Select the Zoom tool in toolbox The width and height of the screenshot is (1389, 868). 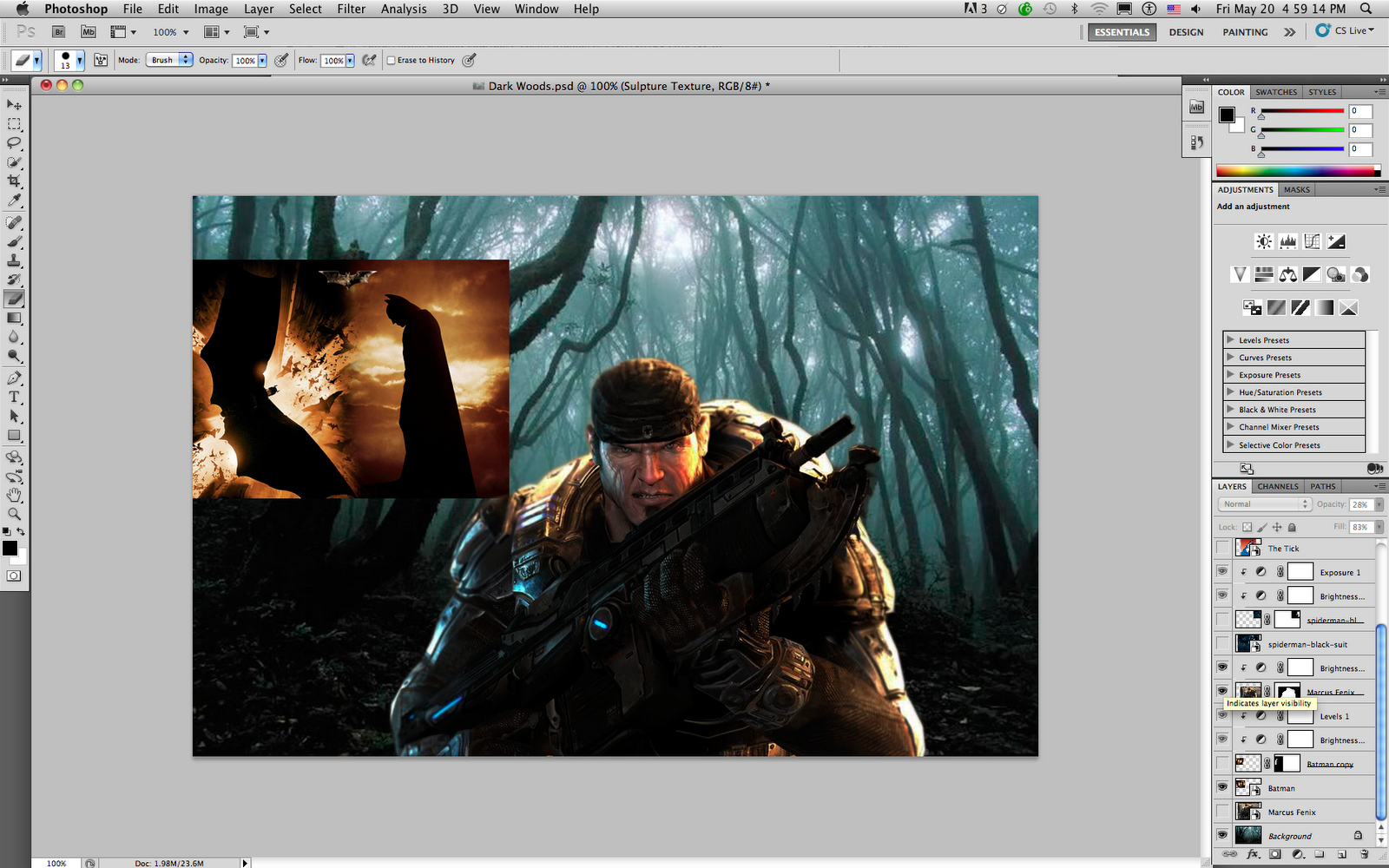point(14,514)
